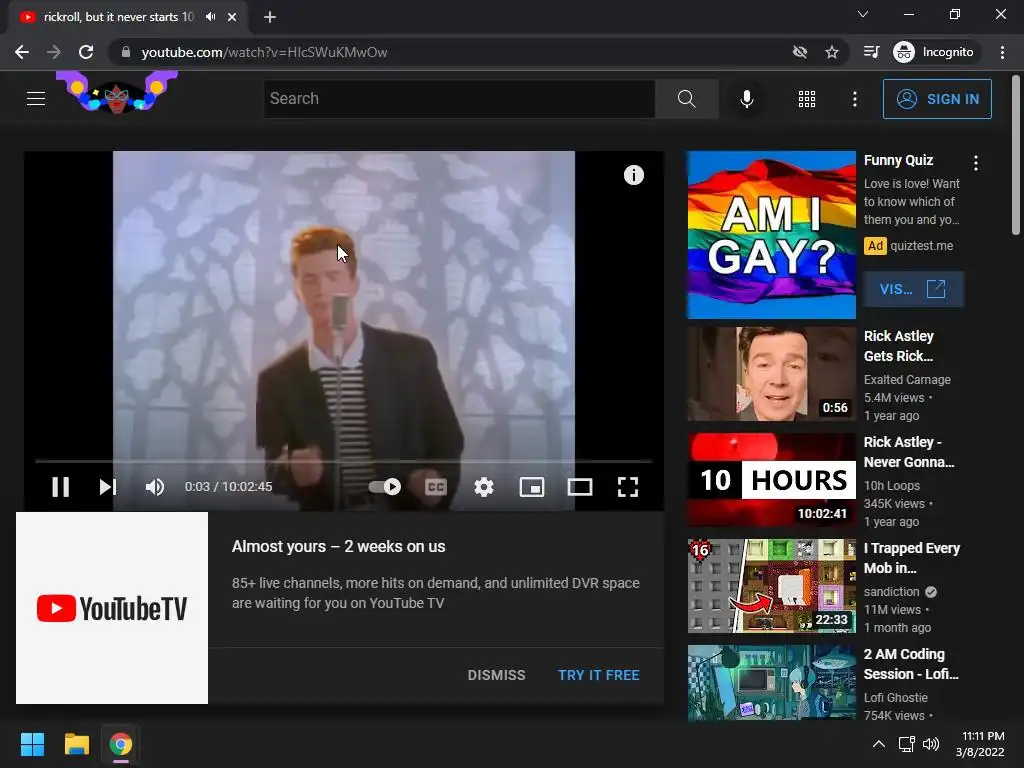Open the Windows Start menu
This screenshot has height=768, width=1024.
pyautogui.click(x=32, y=744)
